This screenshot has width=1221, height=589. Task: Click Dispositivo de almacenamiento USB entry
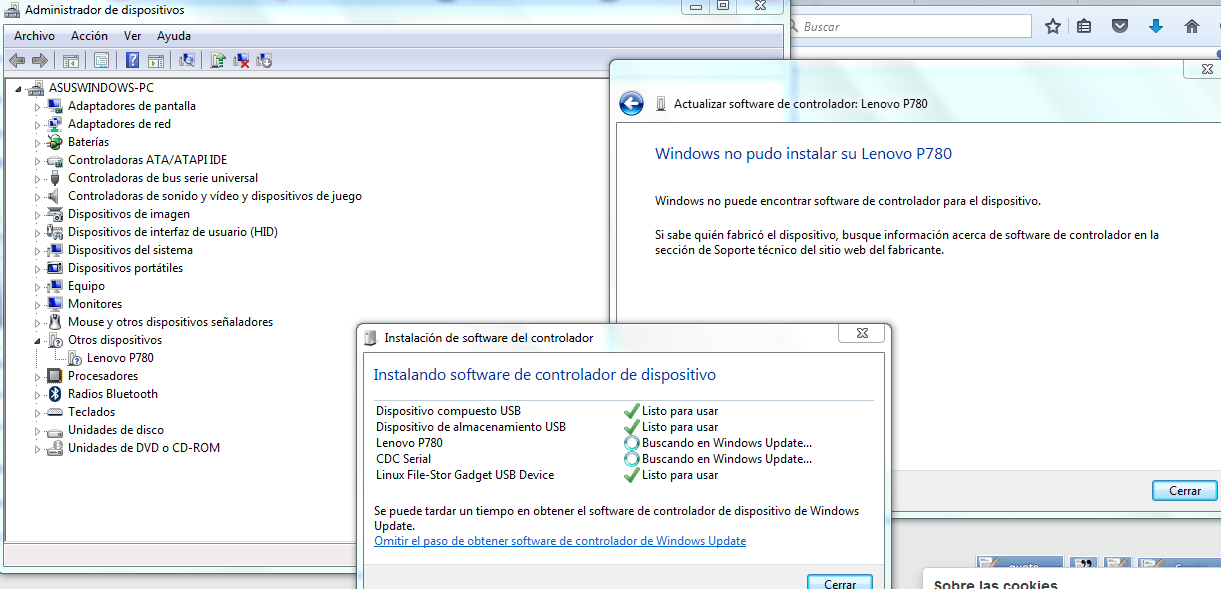click(471, 427)
